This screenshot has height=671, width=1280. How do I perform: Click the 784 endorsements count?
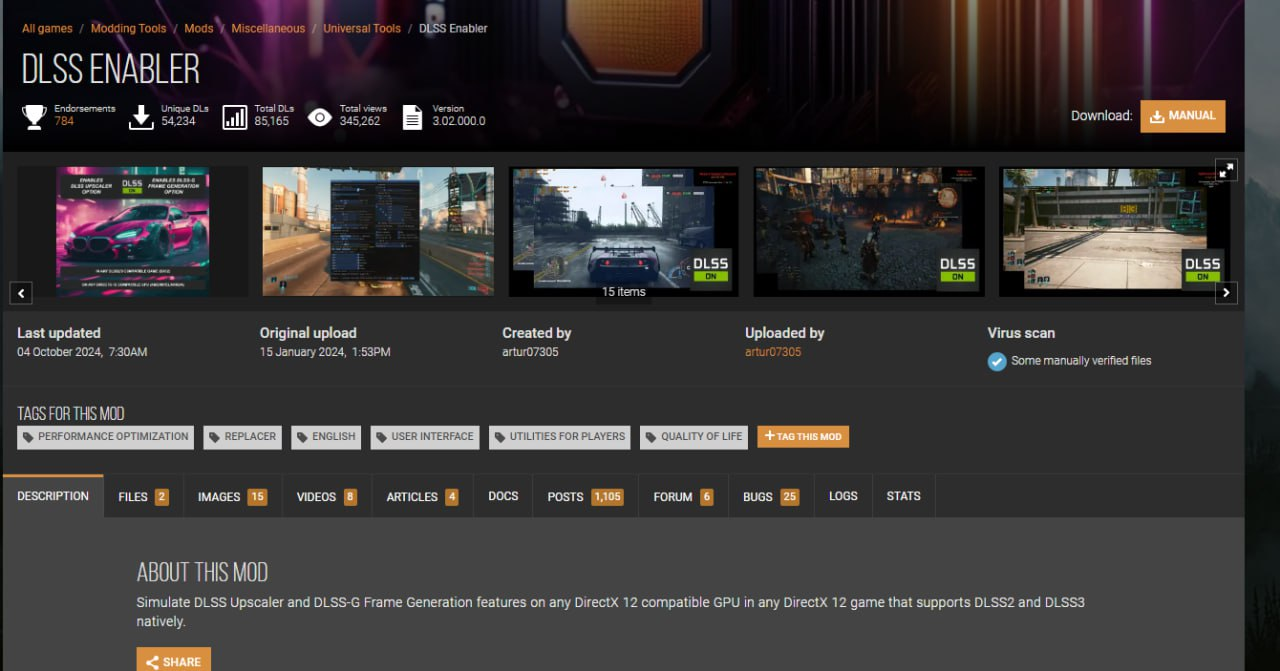coord(64,121)
